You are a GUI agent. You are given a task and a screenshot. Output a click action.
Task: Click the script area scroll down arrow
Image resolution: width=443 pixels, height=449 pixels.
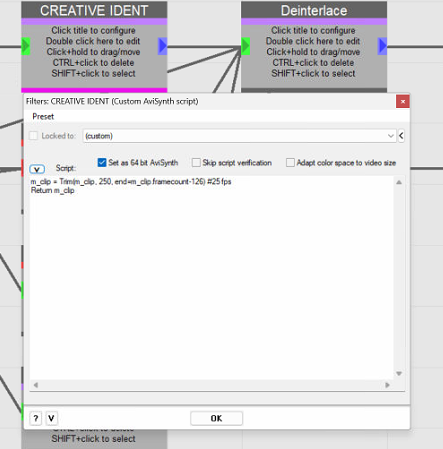tap(399, 374)
